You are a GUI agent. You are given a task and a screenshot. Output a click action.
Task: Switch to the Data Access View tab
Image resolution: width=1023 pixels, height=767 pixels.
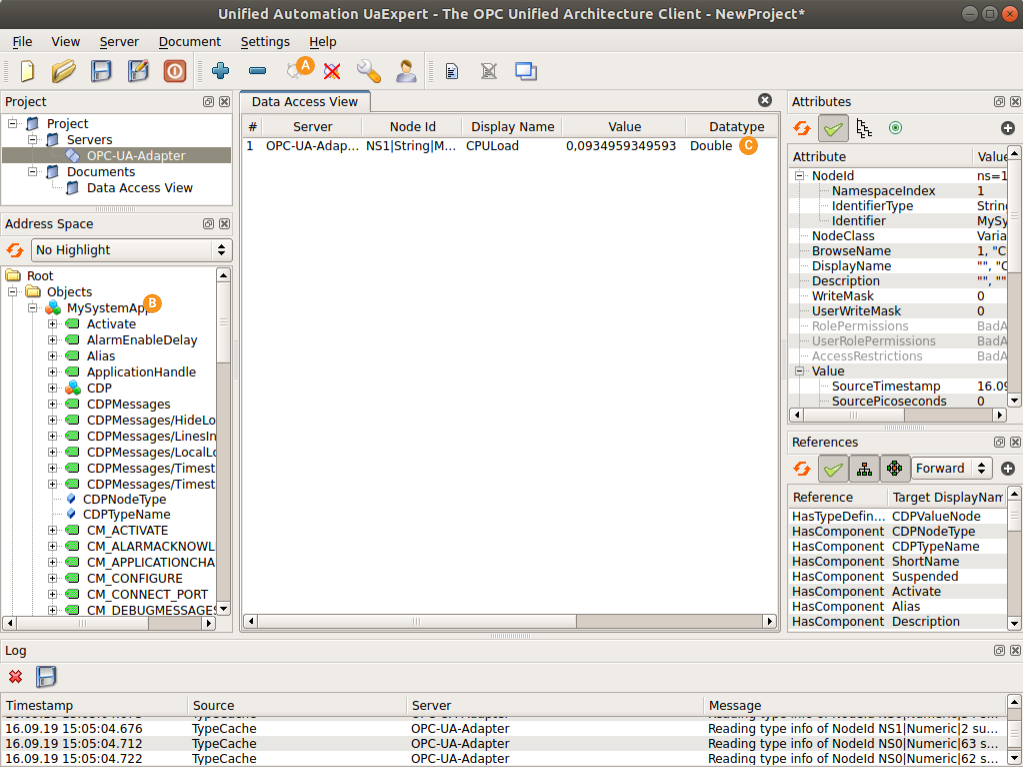click(x=304, y=102)
